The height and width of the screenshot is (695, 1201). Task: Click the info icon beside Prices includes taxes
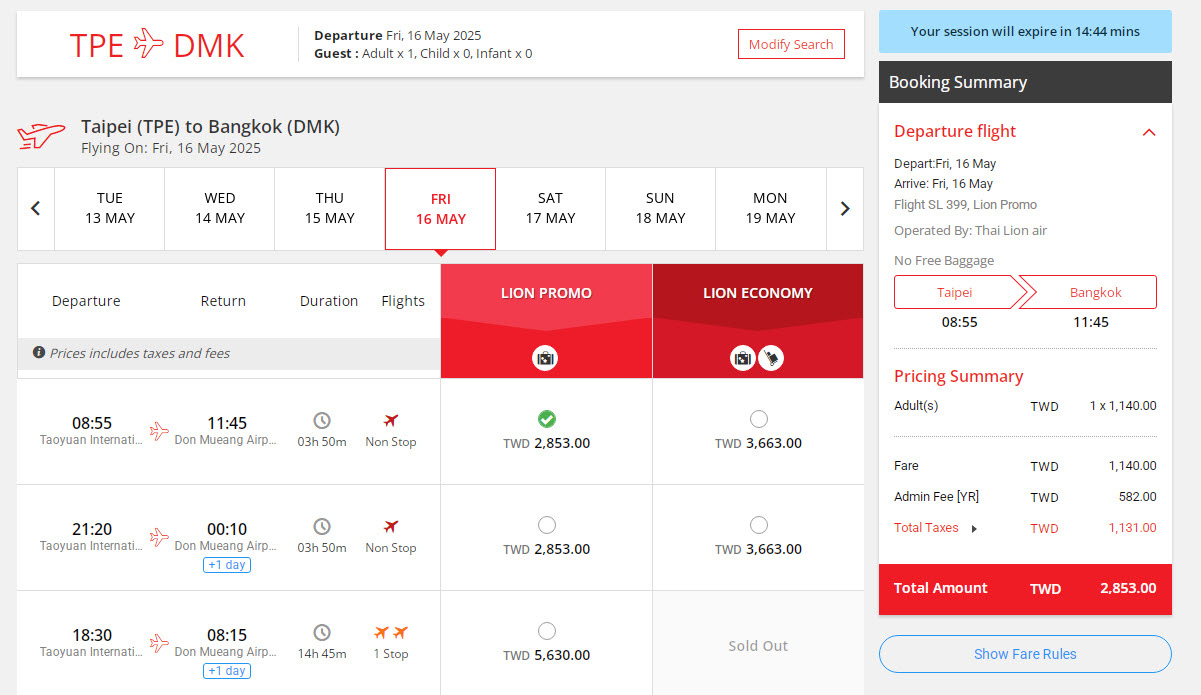click(39, 353)
